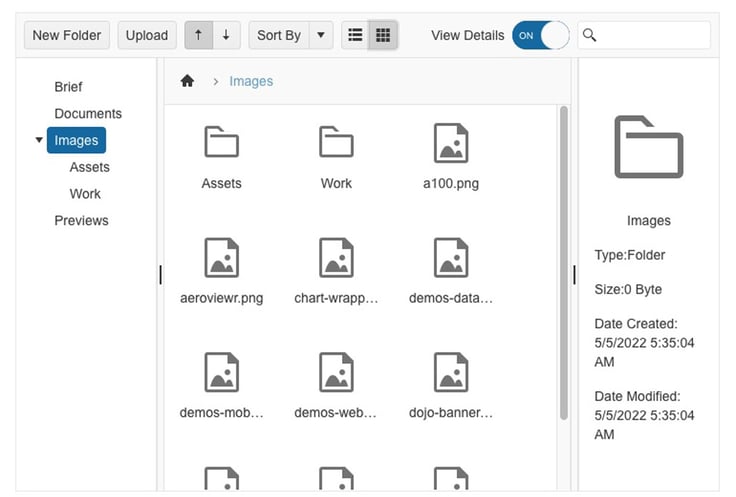Toggle the View Details switch off

click(541, 35)
